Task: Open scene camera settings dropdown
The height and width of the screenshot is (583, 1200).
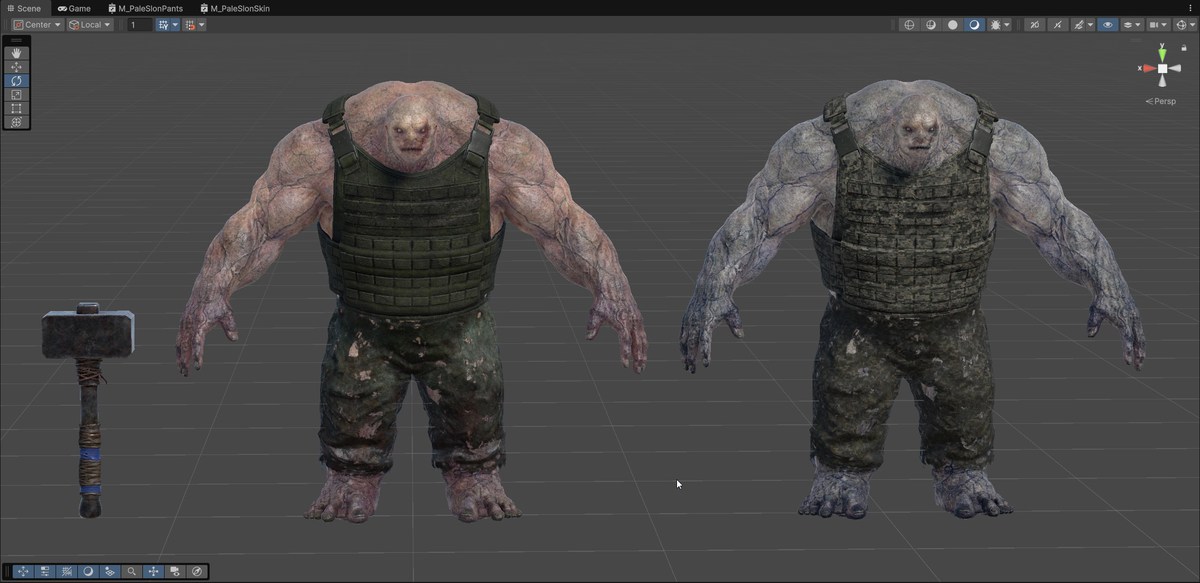Action: click(1158, 25)
